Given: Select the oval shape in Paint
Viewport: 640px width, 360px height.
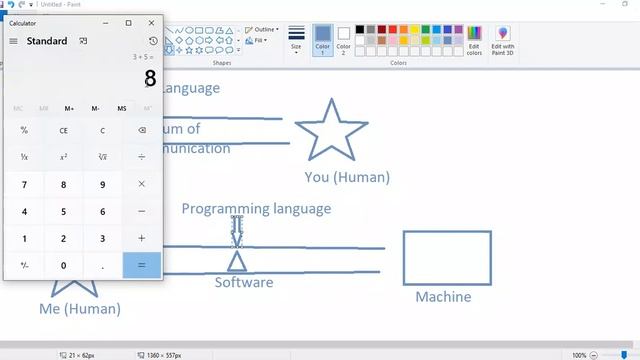Looking at the screenshot, I should pyautogui.click(x=189, y=31).
